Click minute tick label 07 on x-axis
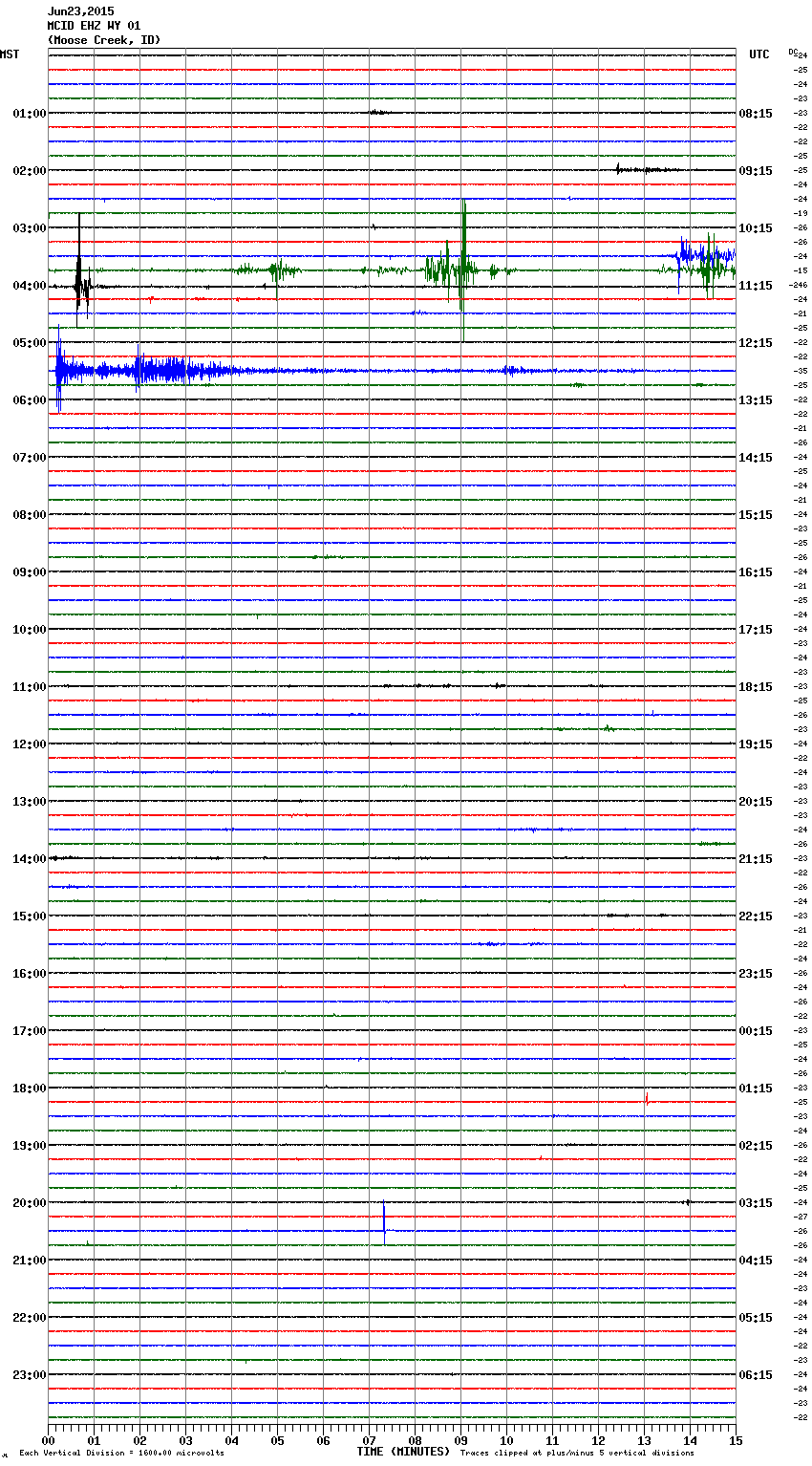This screenshot has width=812, height=1466. (x=369, y=1440)
